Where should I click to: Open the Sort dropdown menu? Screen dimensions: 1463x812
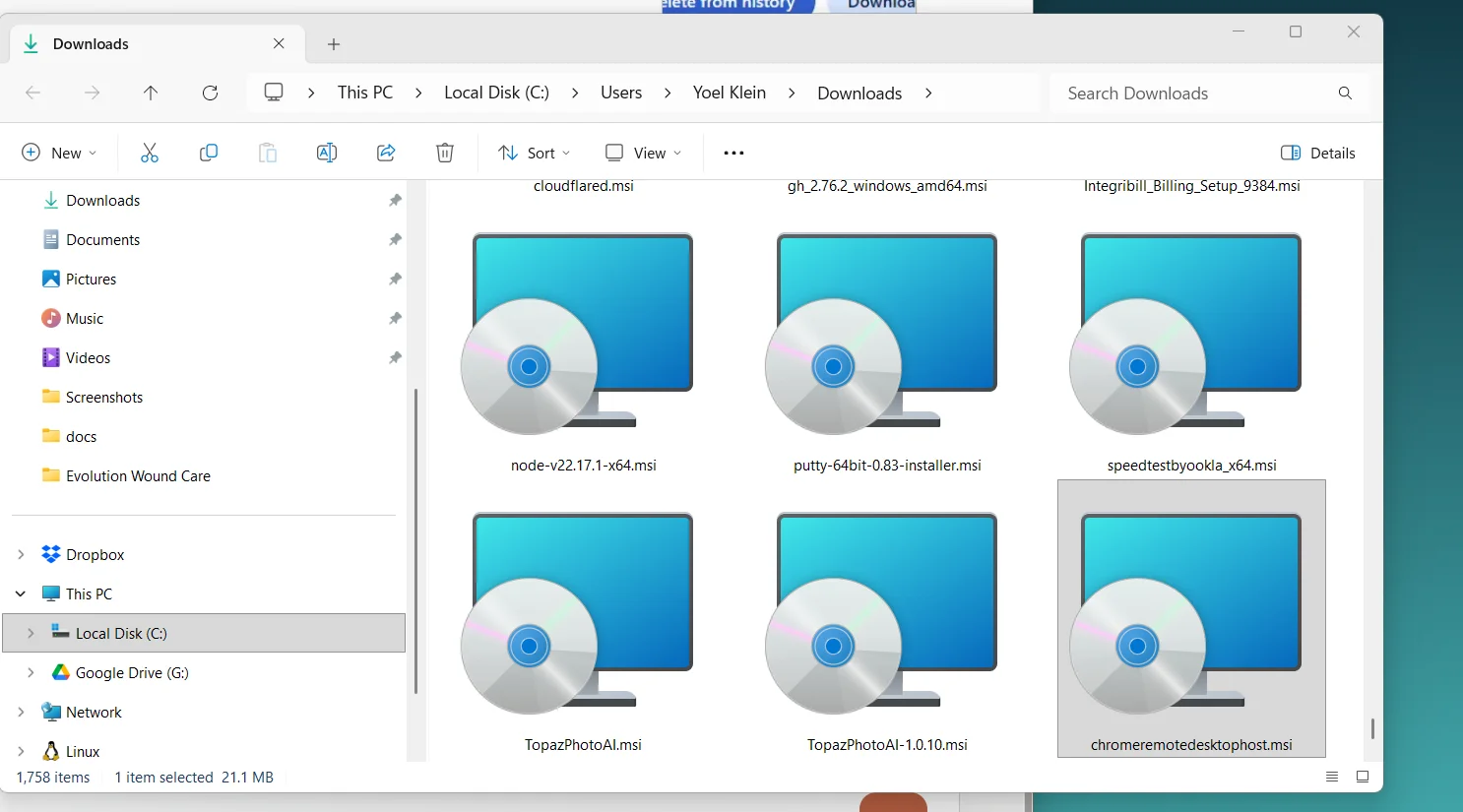pos(535,153)
